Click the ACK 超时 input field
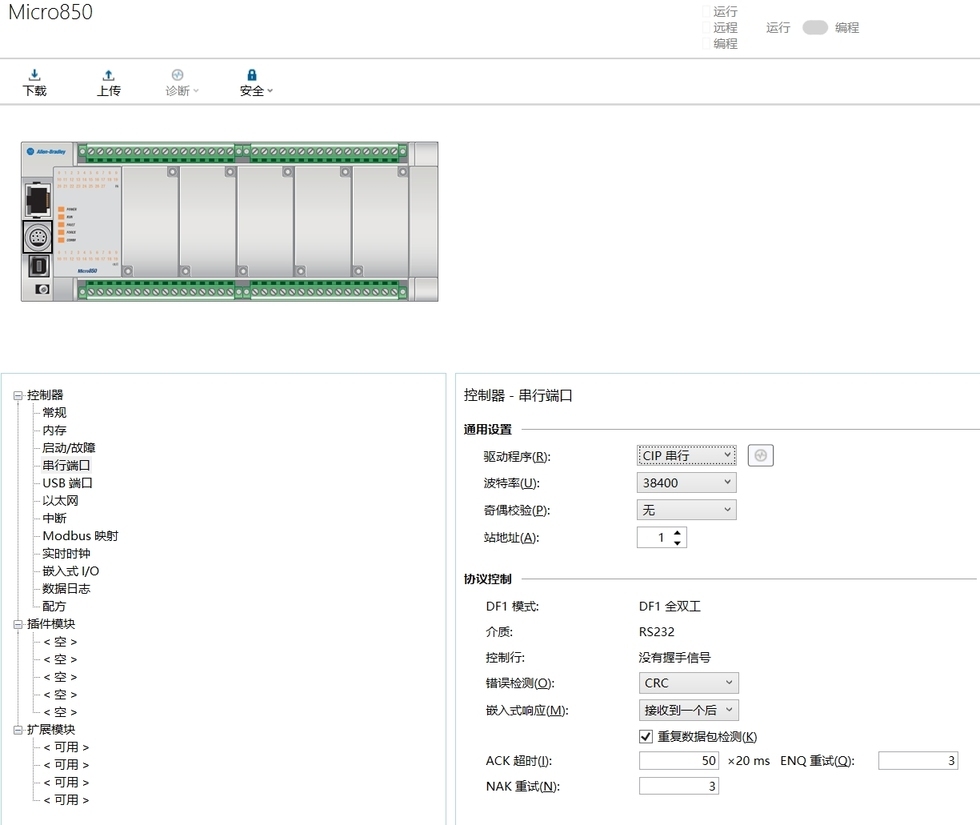The height and width of the screenshot is (825, 980). [x=679, y=761]
